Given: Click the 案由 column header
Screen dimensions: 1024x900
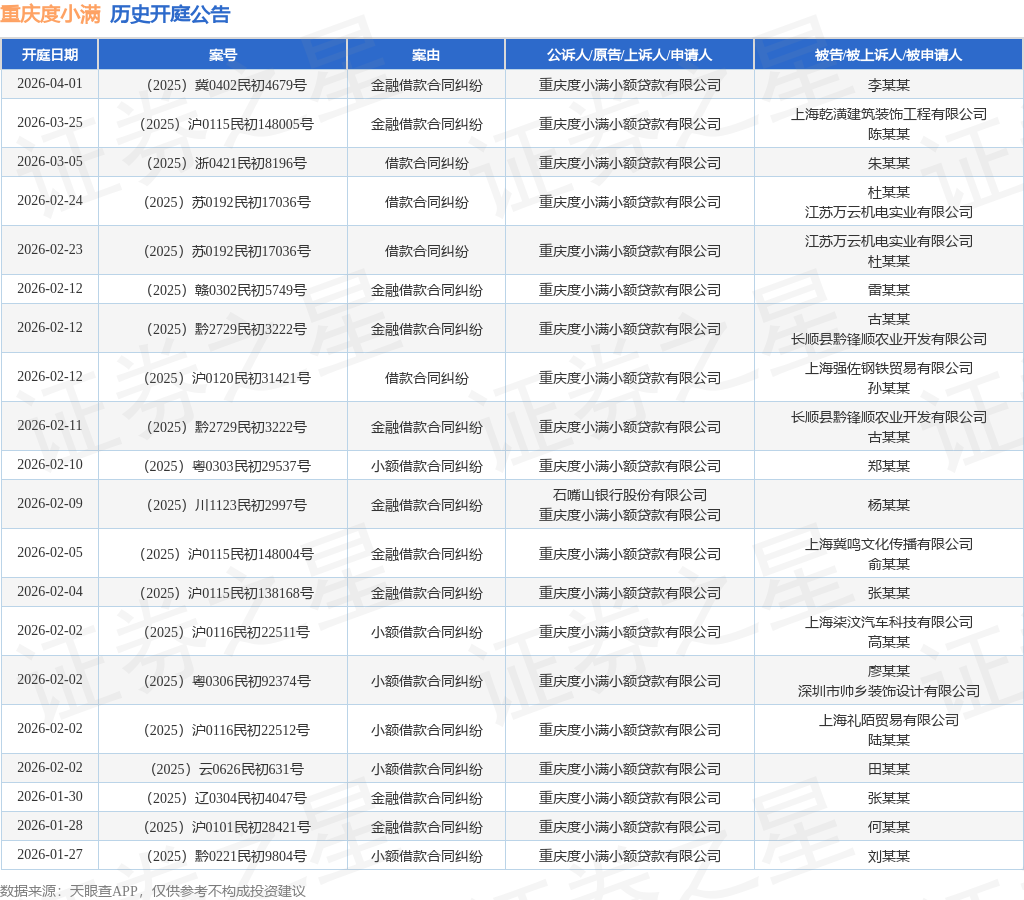Looking at the screenshot, I should (426, 55).
